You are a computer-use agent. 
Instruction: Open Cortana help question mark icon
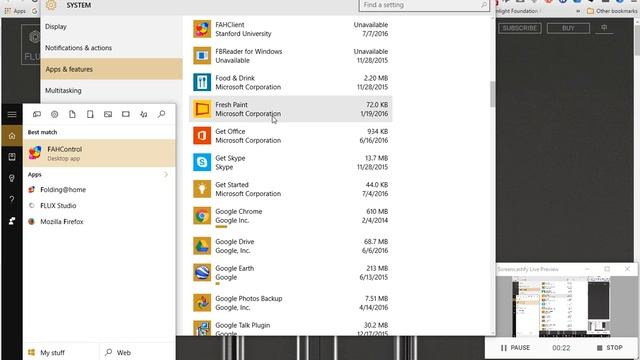12,199
